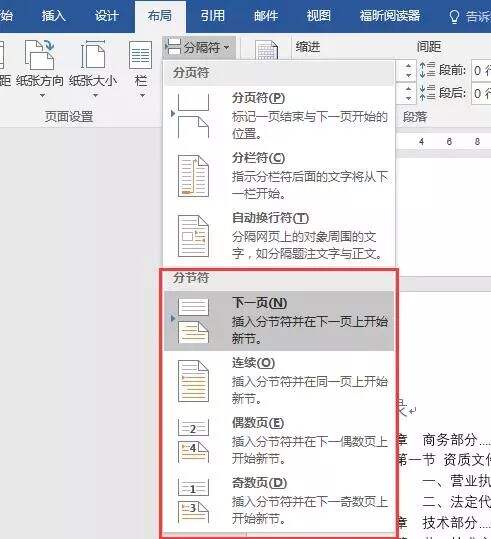Click the 下一页 section break icon
Screen dimensions: 491x539
[x=193, y=321]
